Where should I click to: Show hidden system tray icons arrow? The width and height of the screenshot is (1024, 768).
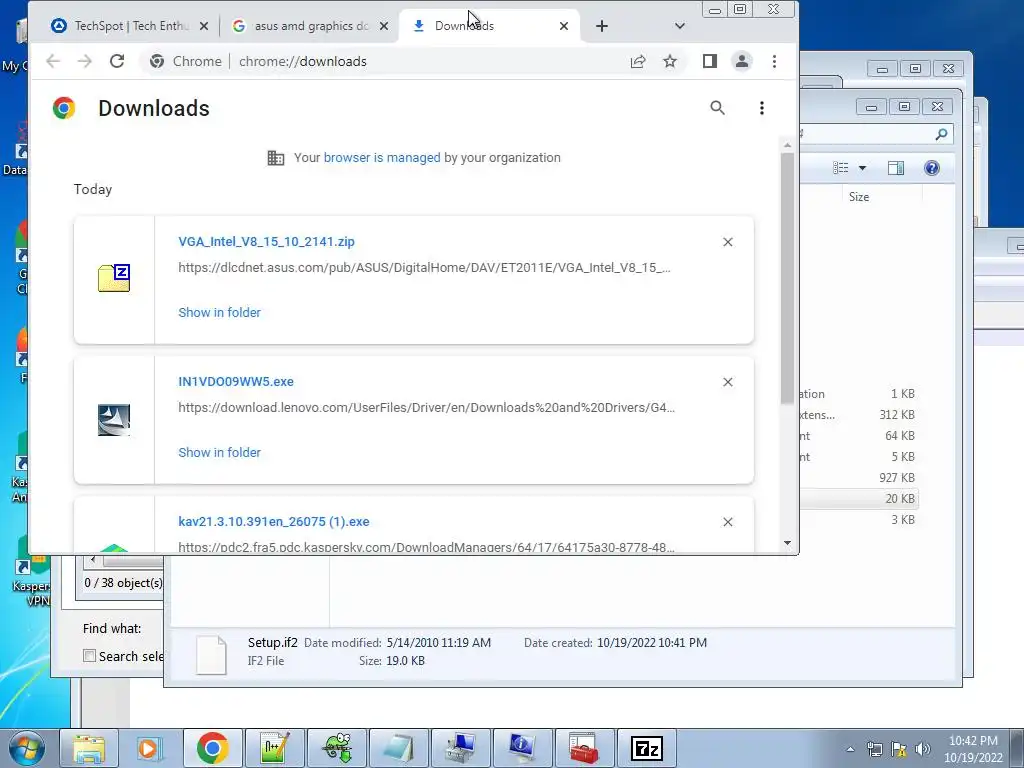pyautogui.click(x=850, y=749)
